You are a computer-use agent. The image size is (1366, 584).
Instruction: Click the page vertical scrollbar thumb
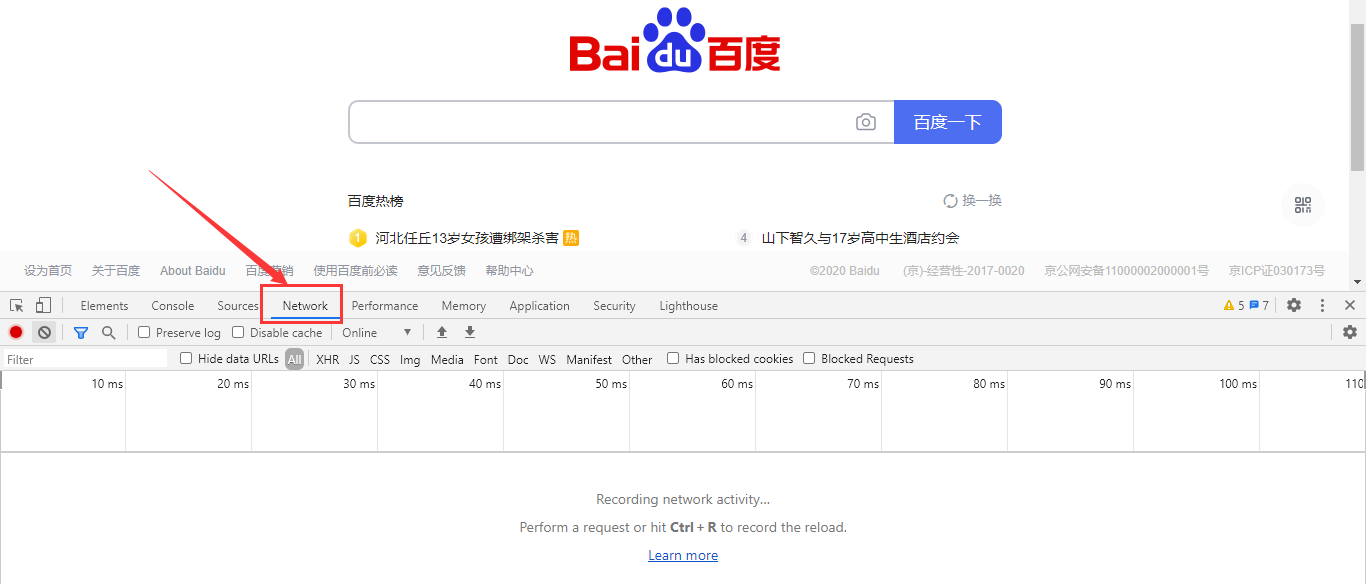1357,95
